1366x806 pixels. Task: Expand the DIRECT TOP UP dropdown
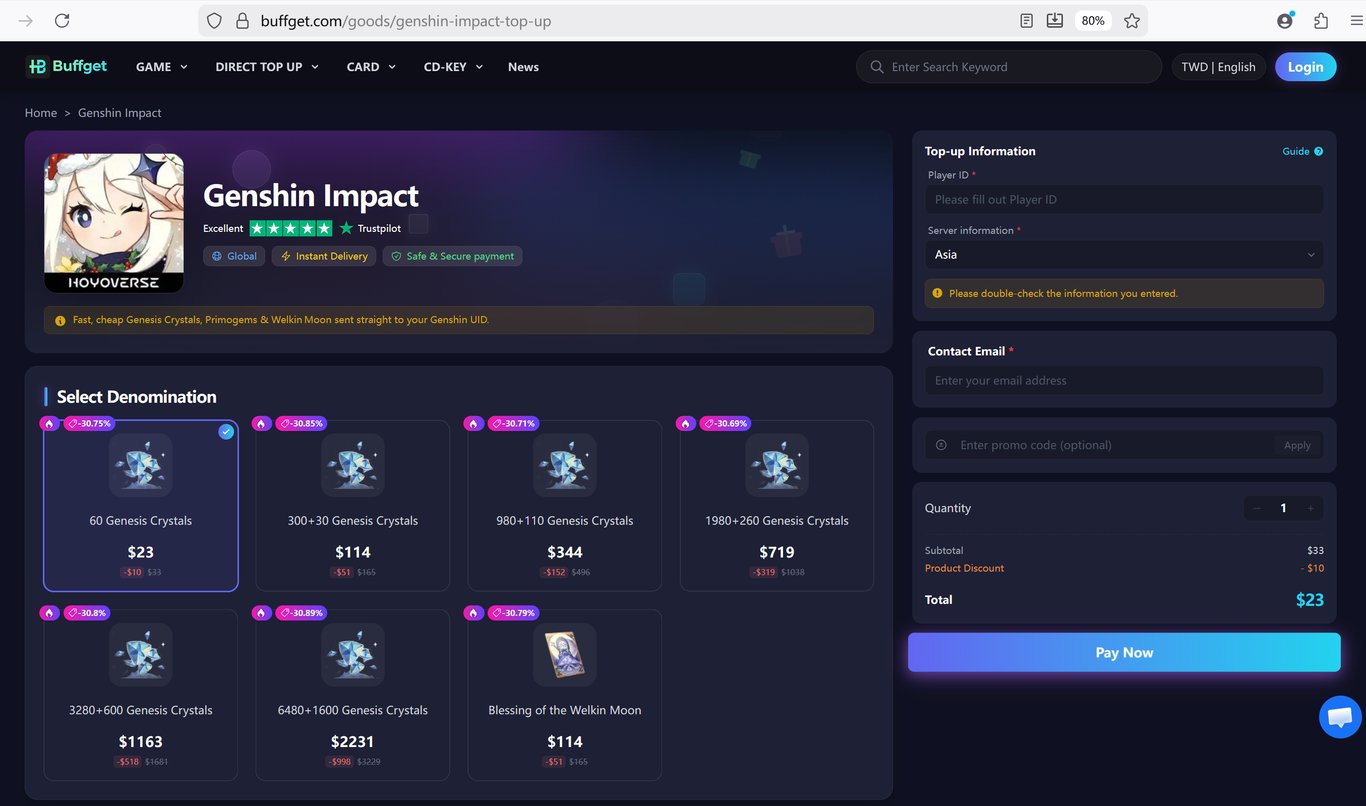[x=267, y=67]
